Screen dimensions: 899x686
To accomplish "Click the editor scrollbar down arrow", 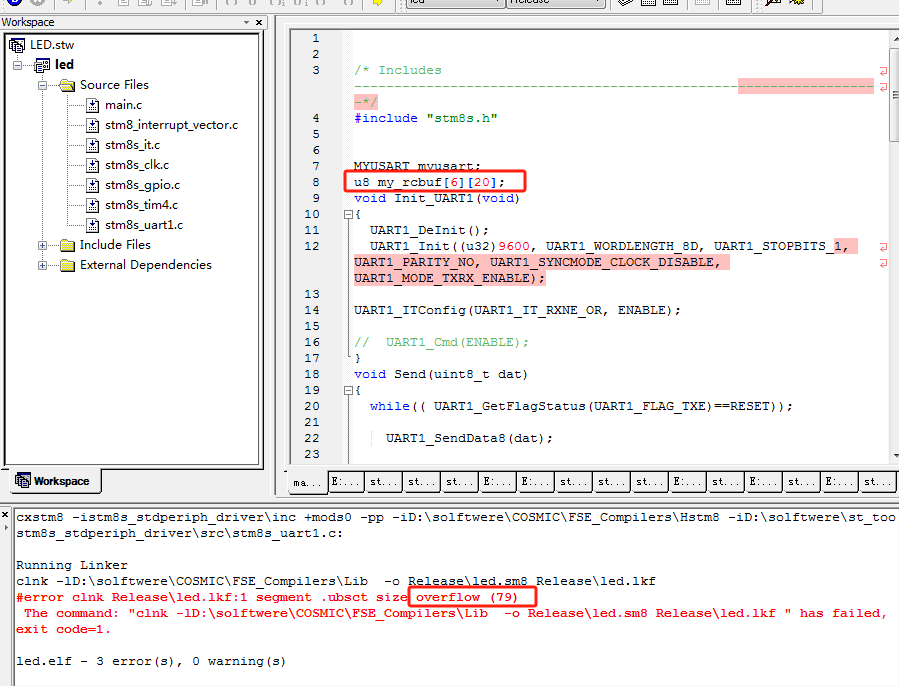I will pyautogui.click(x=895, y=456).
